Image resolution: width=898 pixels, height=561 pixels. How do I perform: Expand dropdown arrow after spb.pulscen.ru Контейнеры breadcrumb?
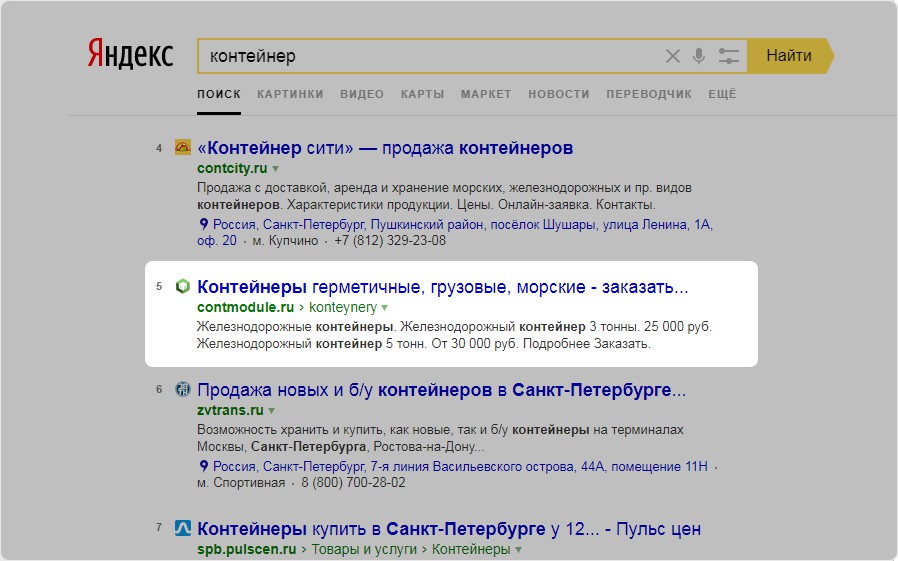point(518,550)
